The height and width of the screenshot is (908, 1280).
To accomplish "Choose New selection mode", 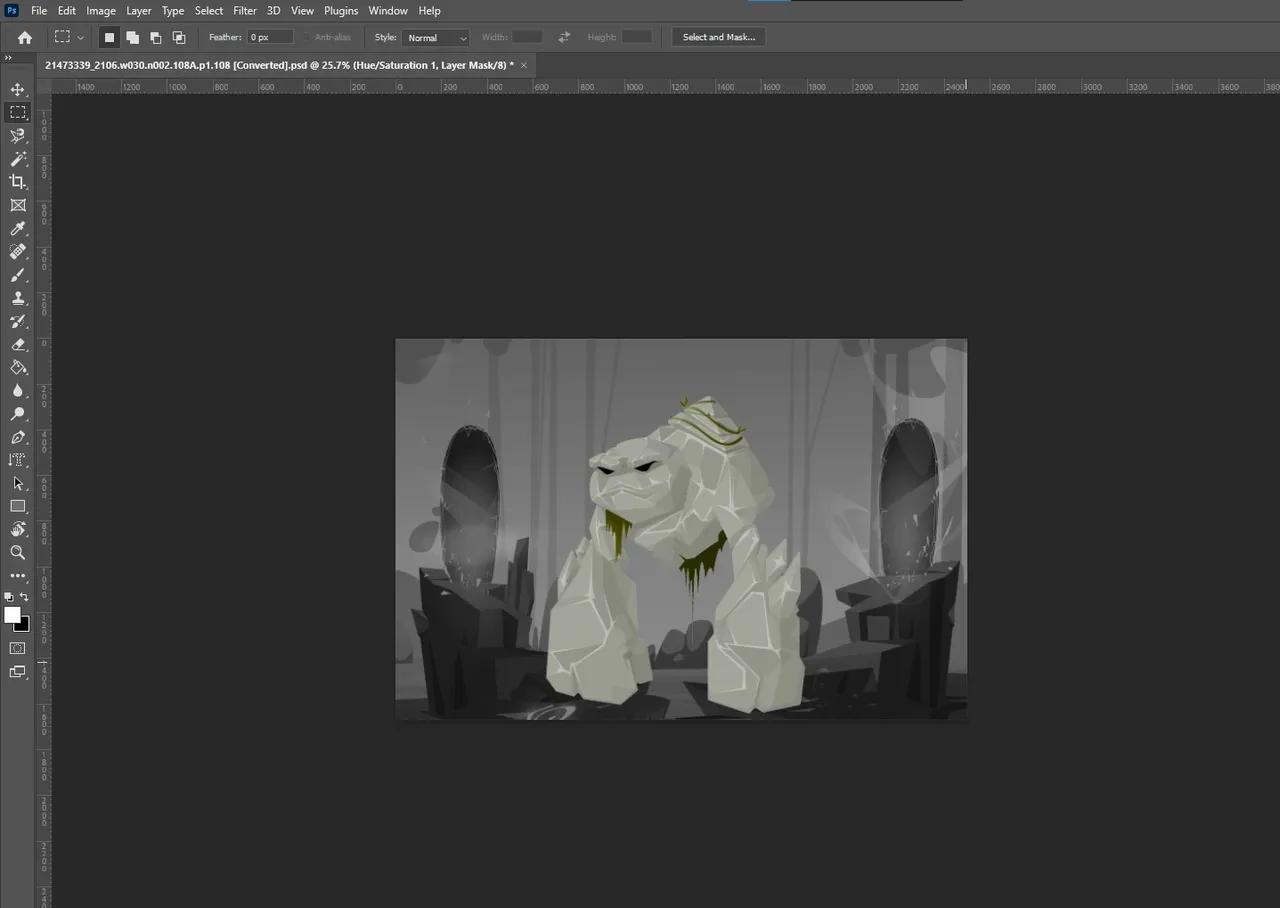I will [109, 37].
